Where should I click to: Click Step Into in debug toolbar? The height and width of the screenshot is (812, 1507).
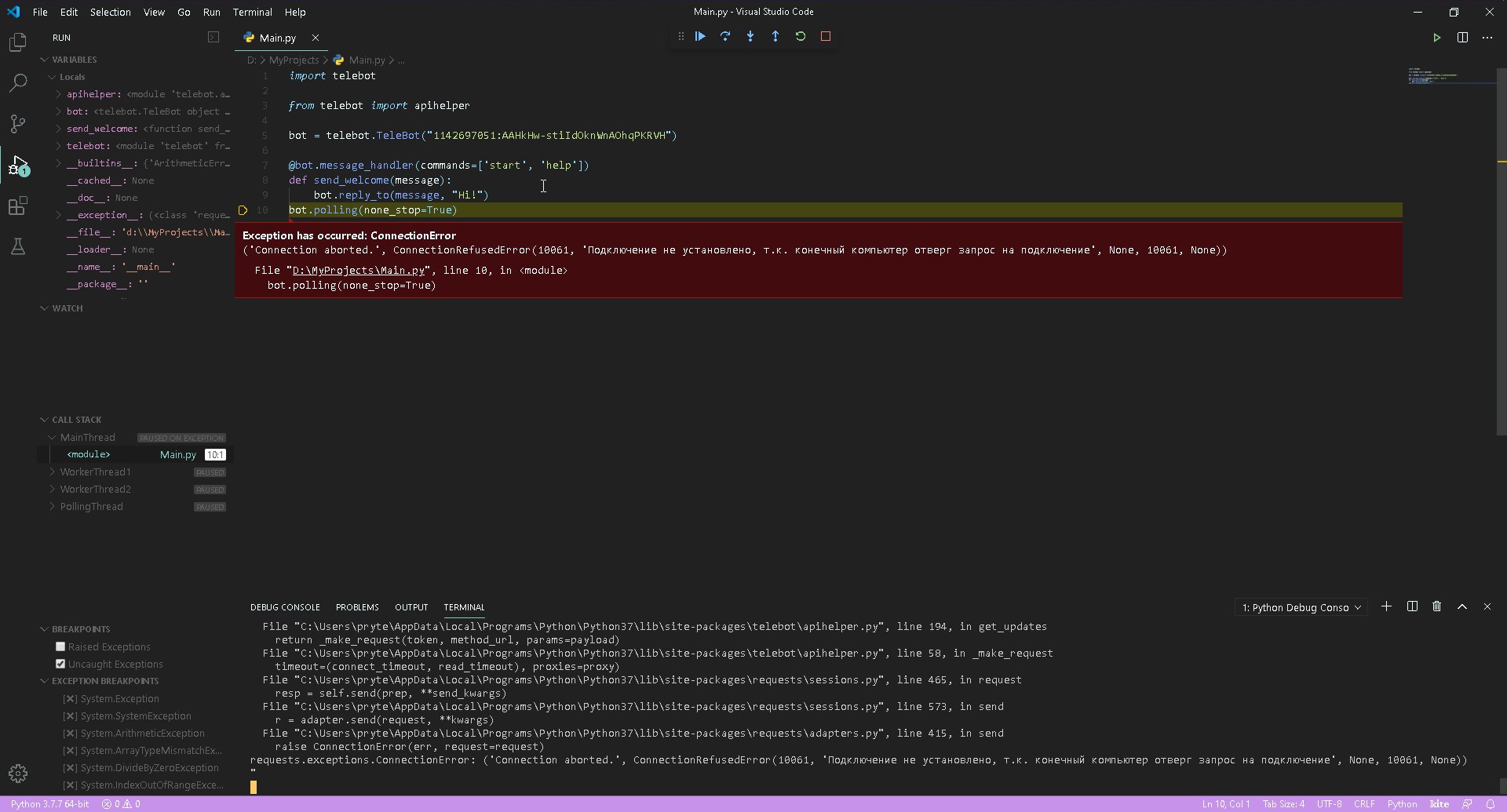pyautogui.click(x=750, y=36)
